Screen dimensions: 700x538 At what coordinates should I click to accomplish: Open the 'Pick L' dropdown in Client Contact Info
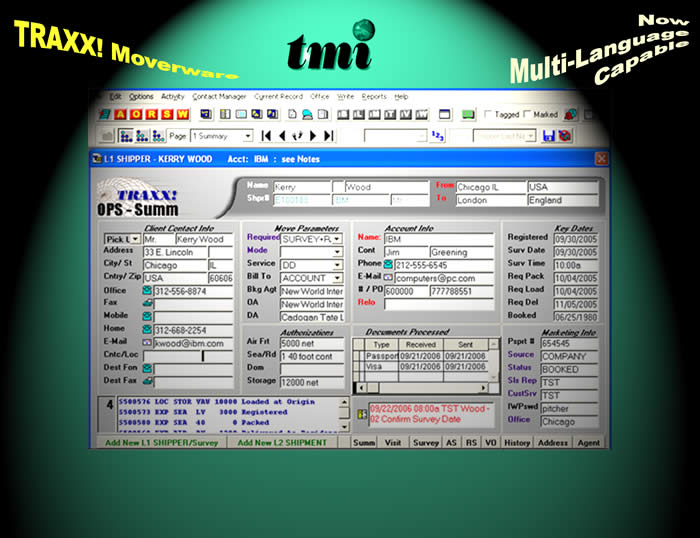tap(135, 239)
